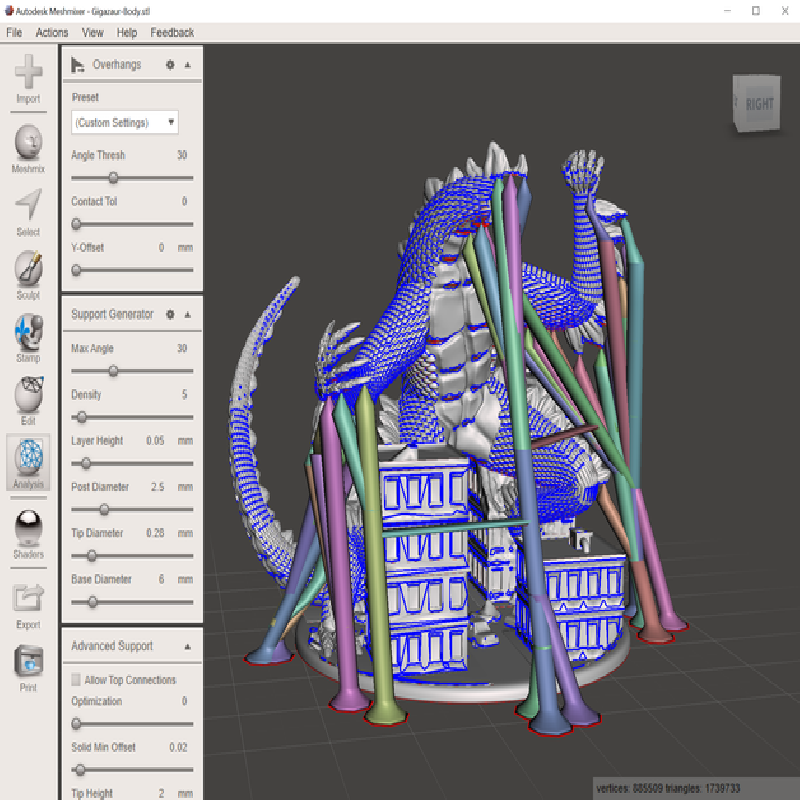Open Overhangs panel gear settings
The height and width of the screenshot is (800, 800).
tap(170, 65)
